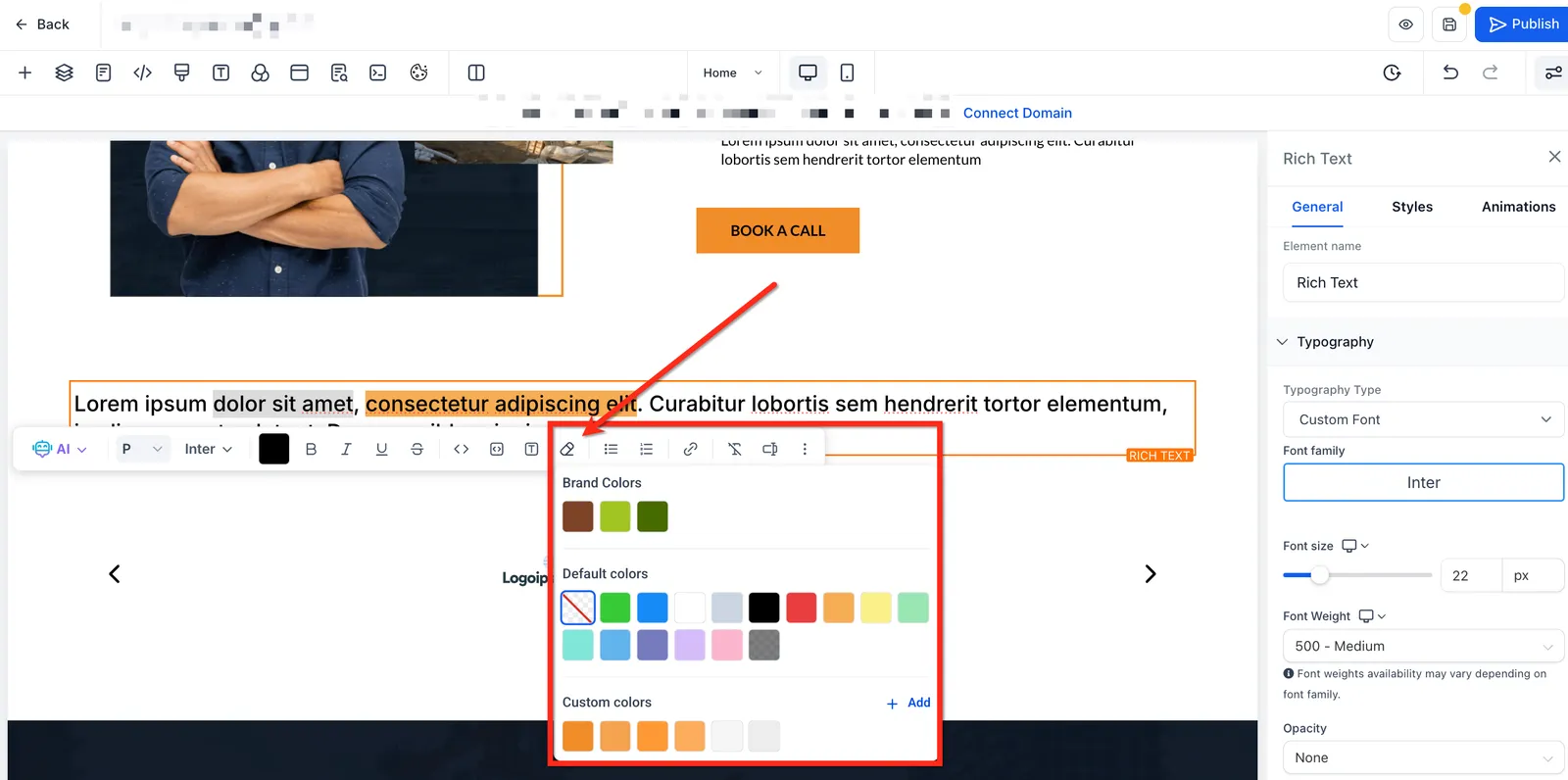Viewport: 1568px width, 780px height.
Task: Switch to the Styles tab
Action: pyautogui.click(x=1411, y=207)
